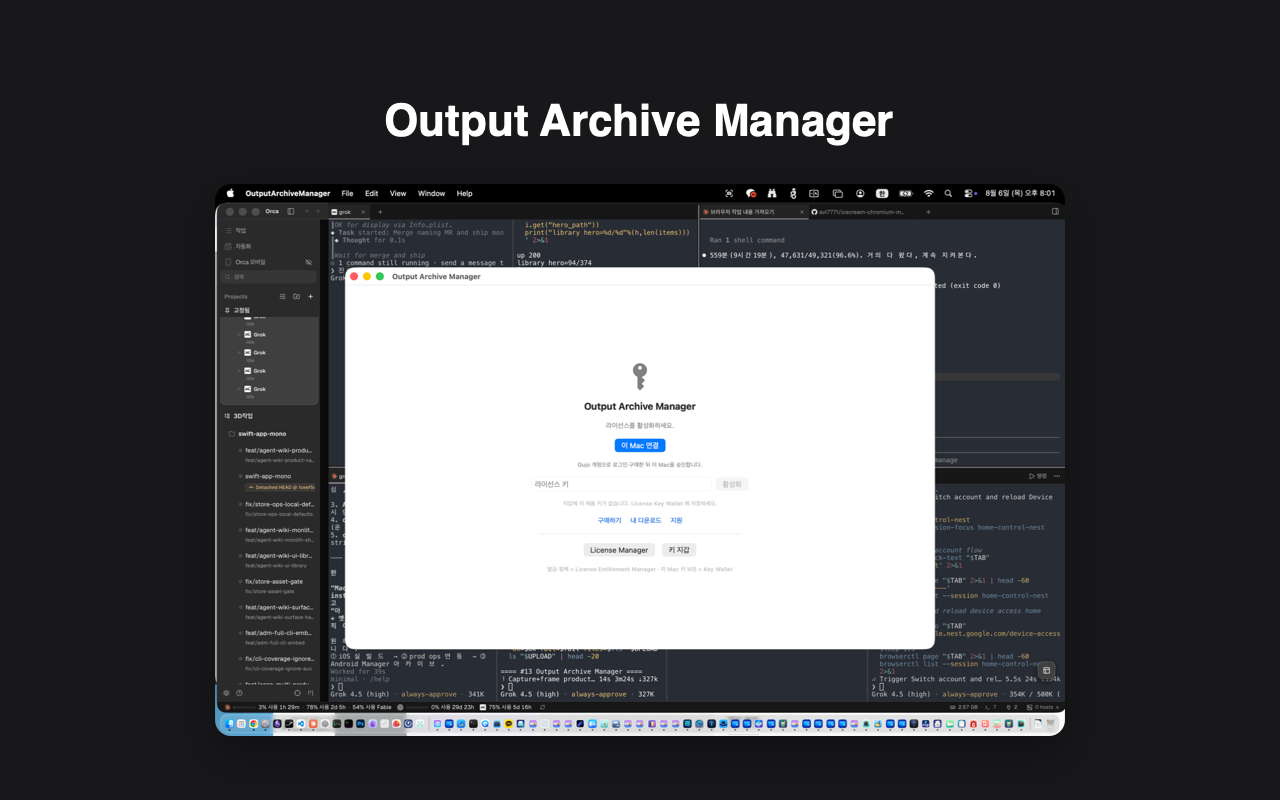1280x800 pixels.
Task: Focus the 라이선스 키 input field
Action: (x=621, y=484)
